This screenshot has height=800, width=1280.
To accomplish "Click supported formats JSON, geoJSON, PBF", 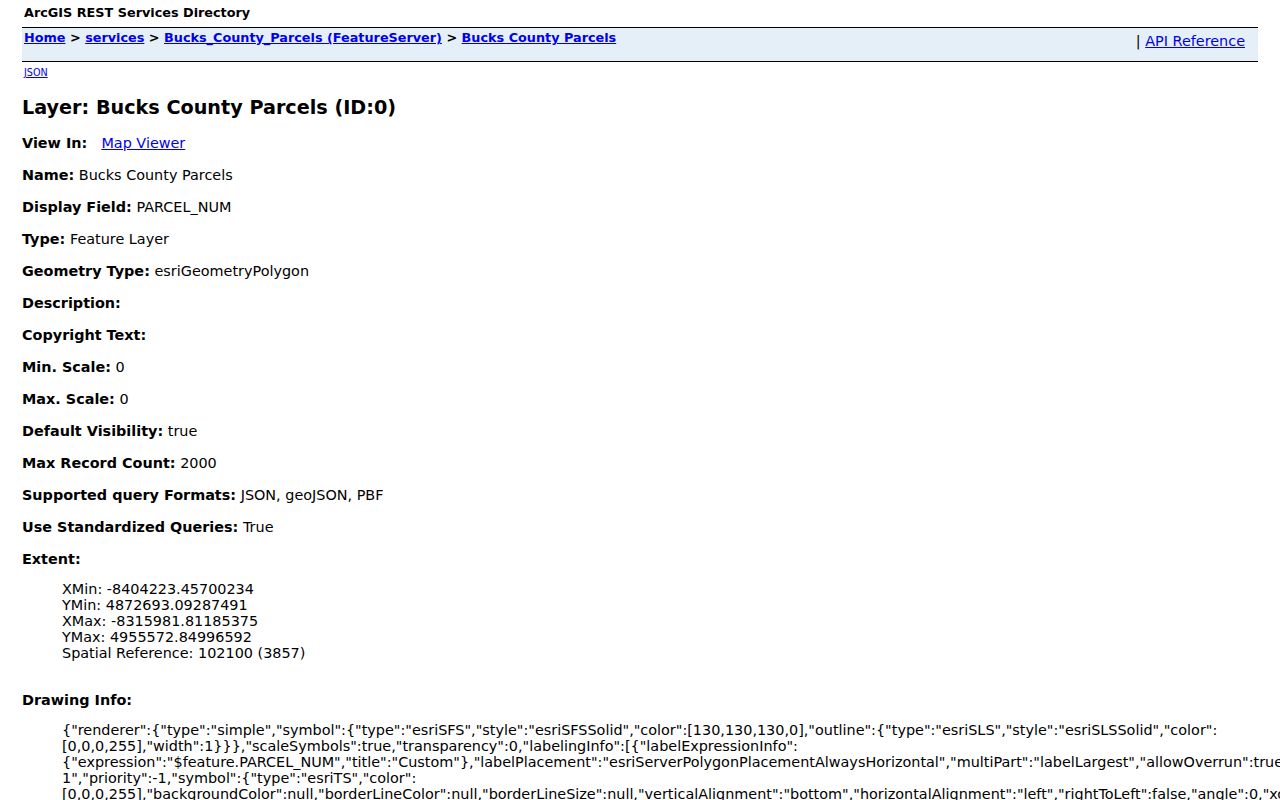I will [x=311, y=495].
